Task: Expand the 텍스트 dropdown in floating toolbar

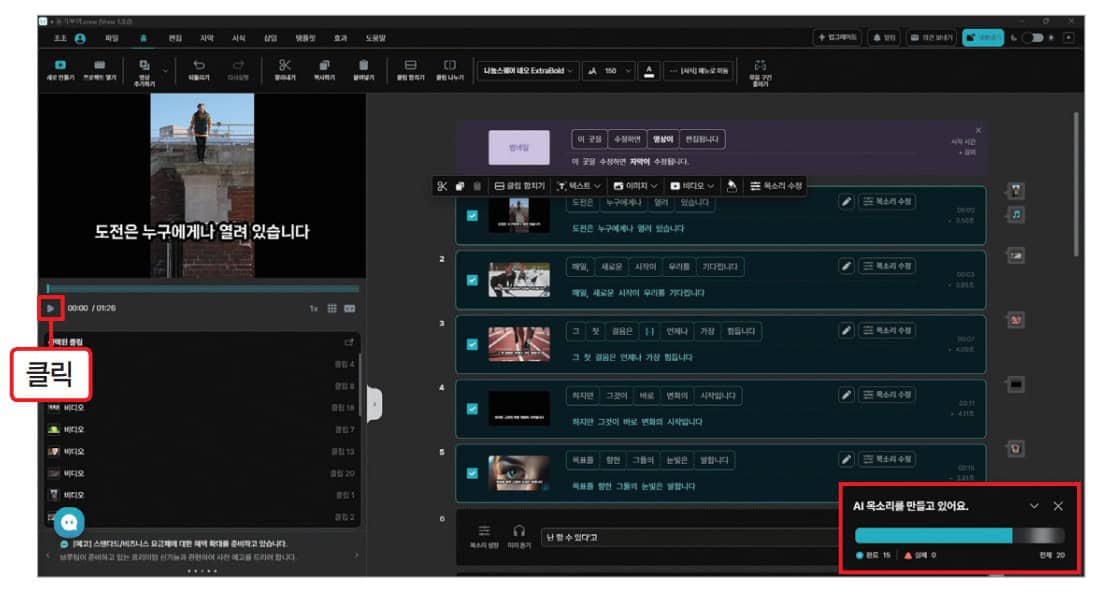Action: point(578,186)
